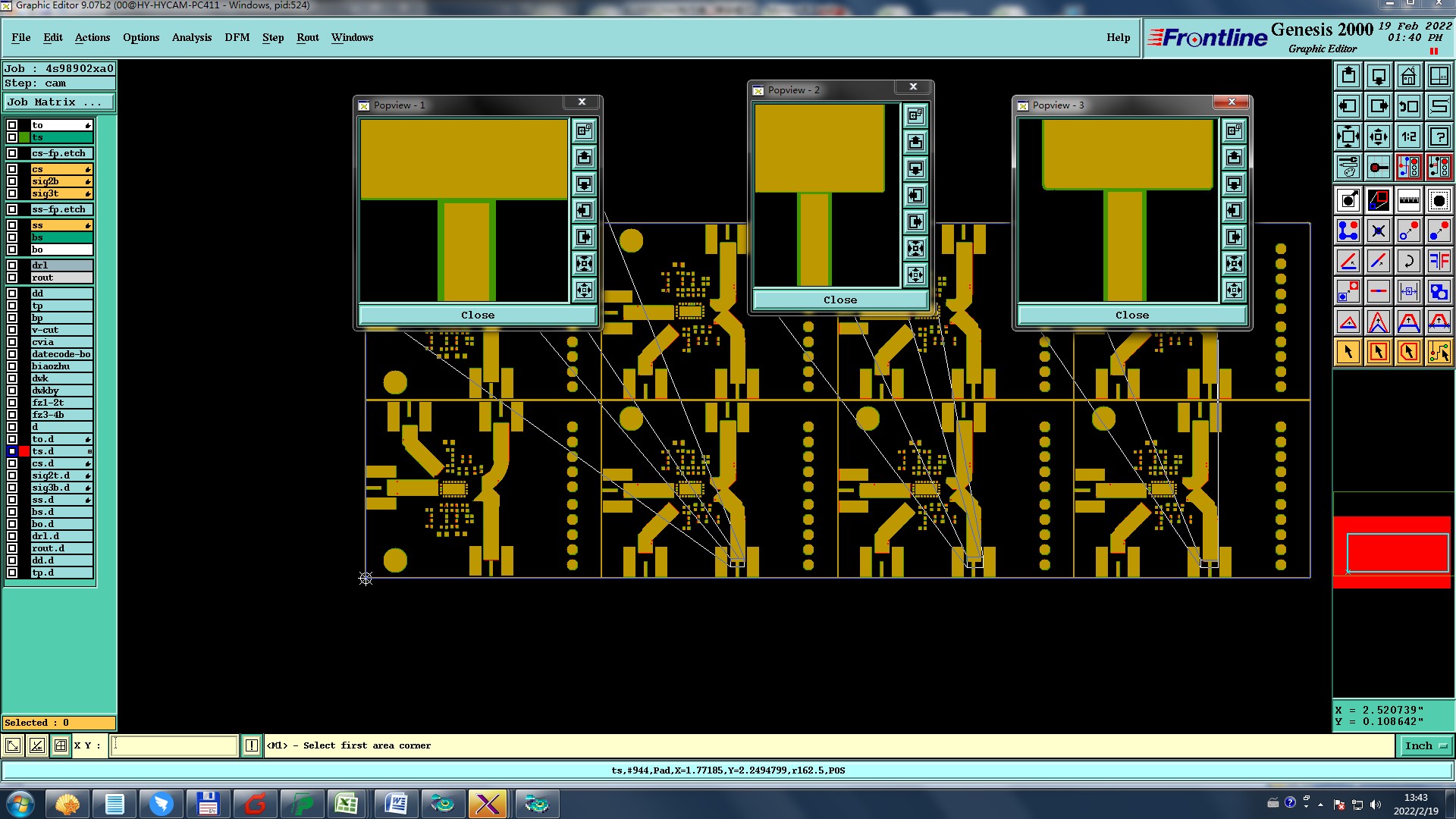Open the question mark help icon

tap(1439, 136)
